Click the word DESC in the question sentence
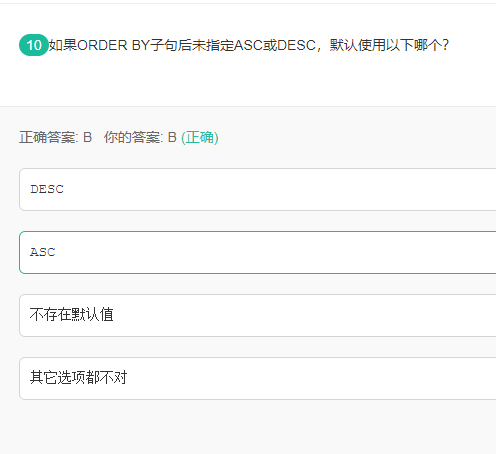 point(296,45)
